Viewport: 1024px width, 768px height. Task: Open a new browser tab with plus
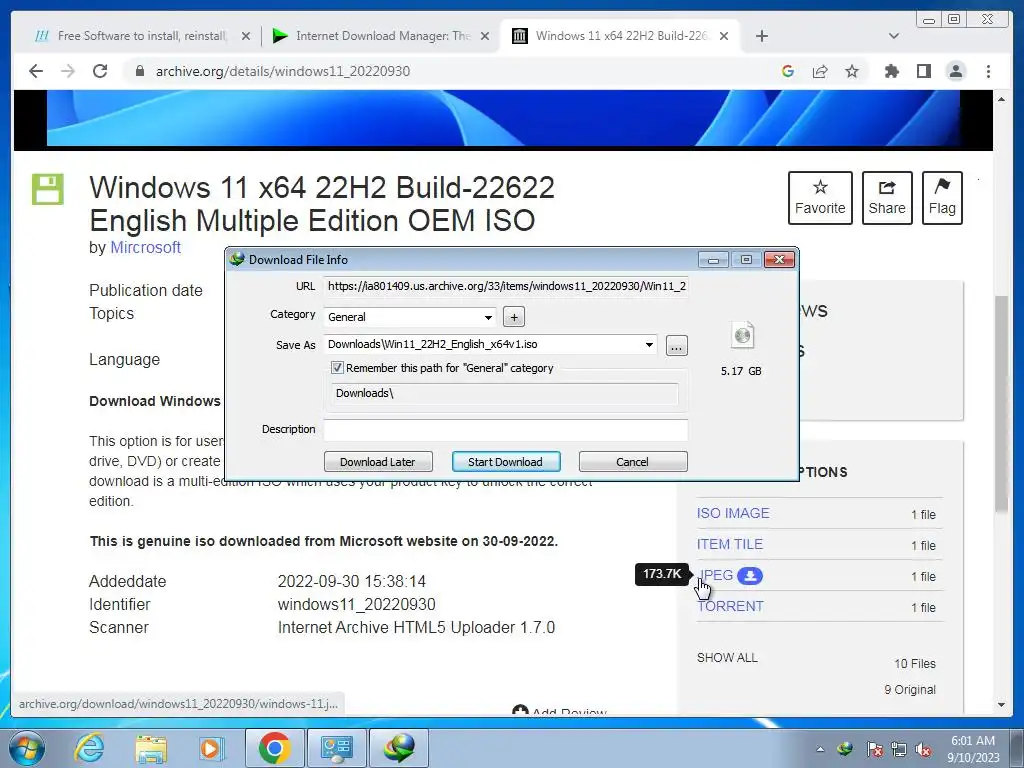[761, 36]
